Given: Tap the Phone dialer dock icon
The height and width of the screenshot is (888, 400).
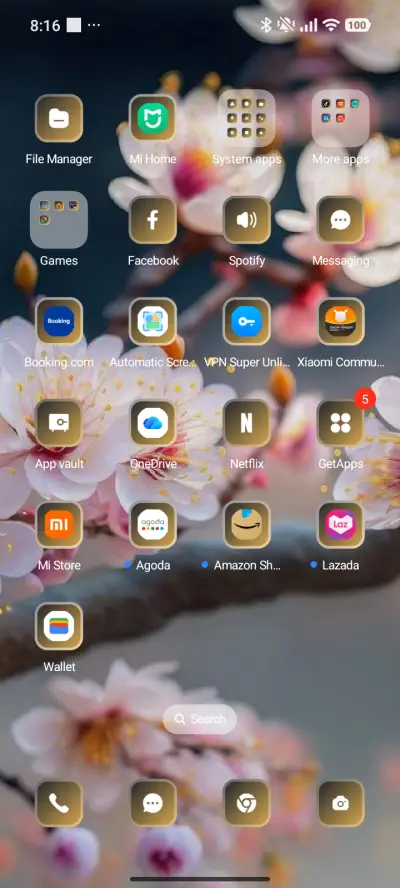Looking at the screenshot, I should pos(59,803).
